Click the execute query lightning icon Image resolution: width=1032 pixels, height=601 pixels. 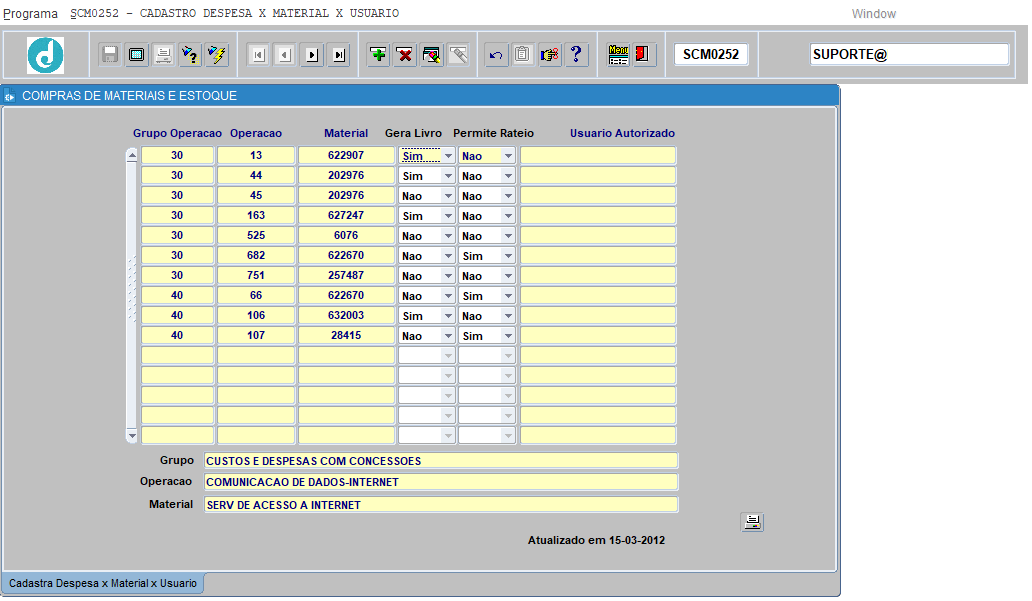click(x=217, y=55)
